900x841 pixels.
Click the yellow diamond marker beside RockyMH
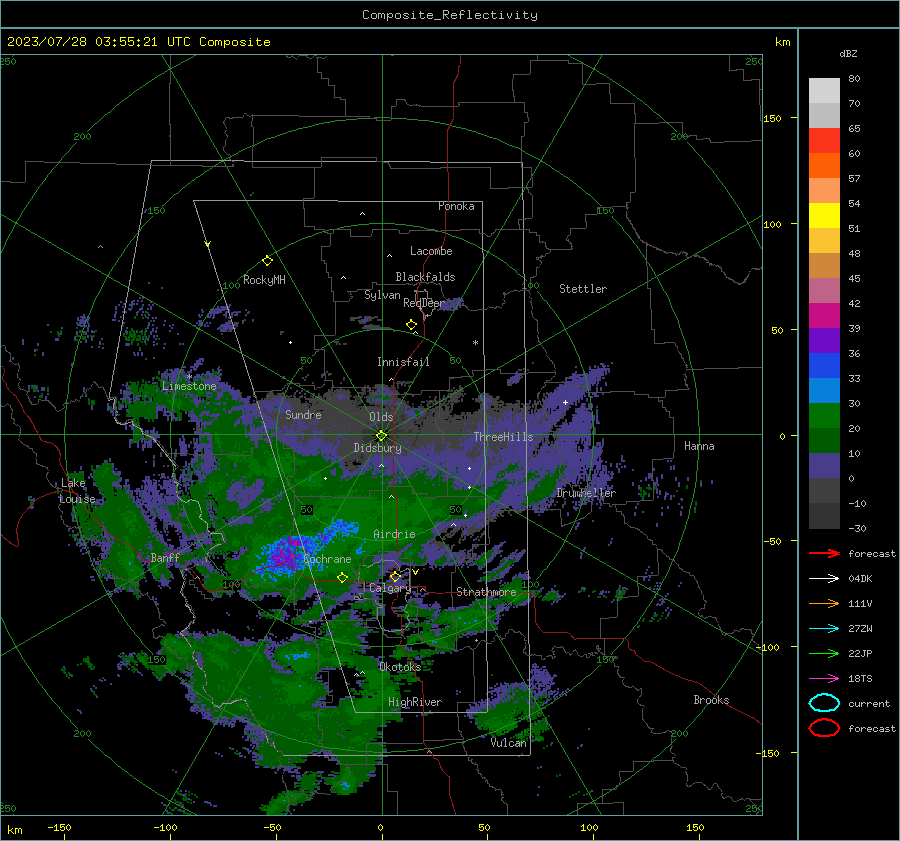[x=267, y=261]
